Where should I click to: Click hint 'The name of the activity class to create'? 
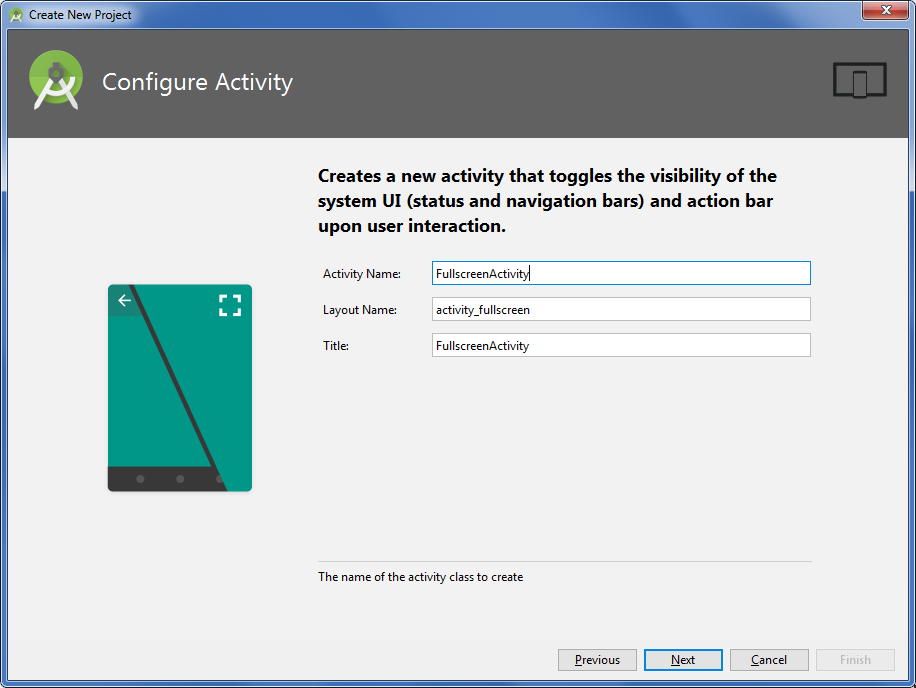[x=421, y=577]
